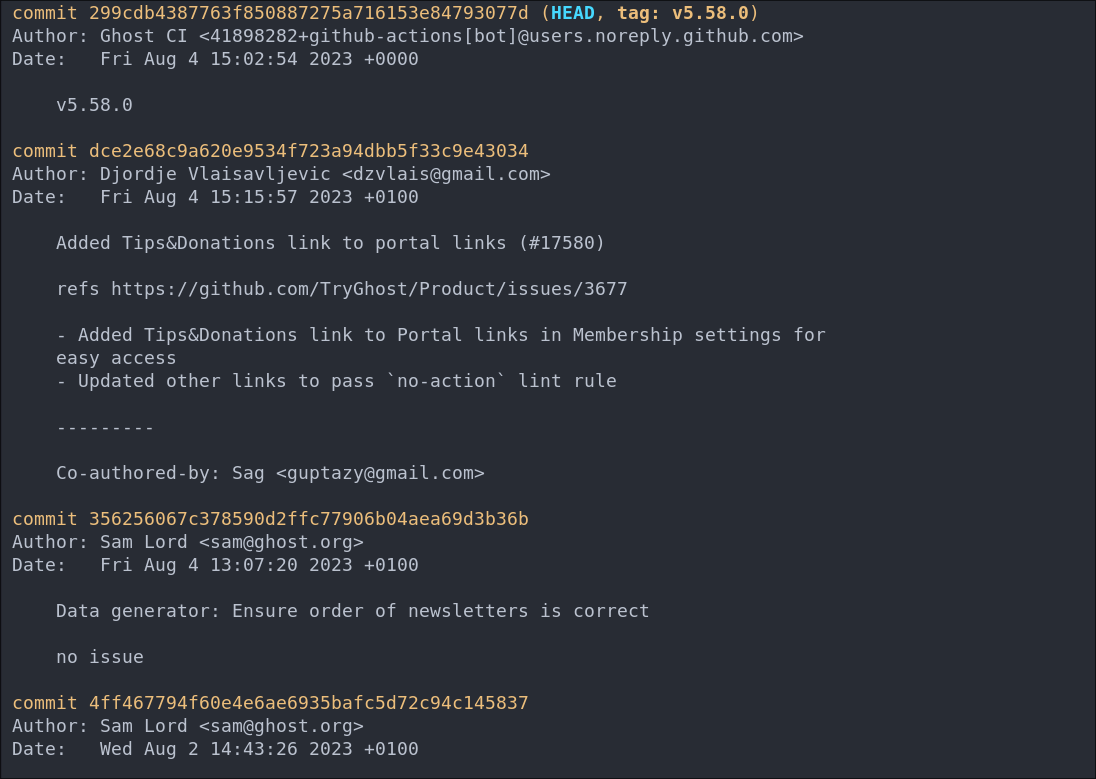Click the v5.58.0 commit message text
Image resolution: width=1096 pixels, height=779 pixels.
pos(94,106)
